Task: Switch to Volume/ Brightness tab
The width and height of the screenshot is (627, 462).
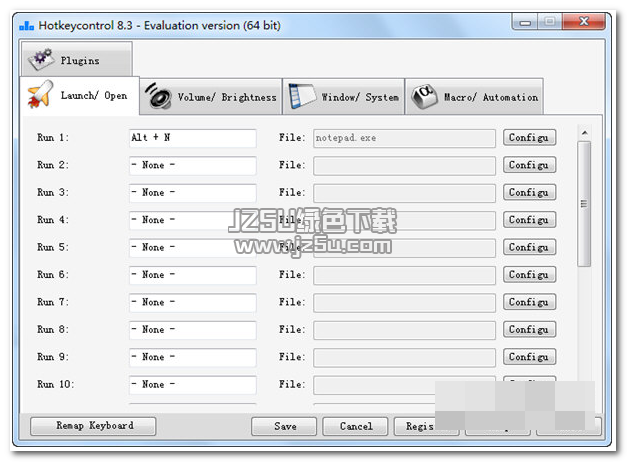Action: [x=211, y=97]
